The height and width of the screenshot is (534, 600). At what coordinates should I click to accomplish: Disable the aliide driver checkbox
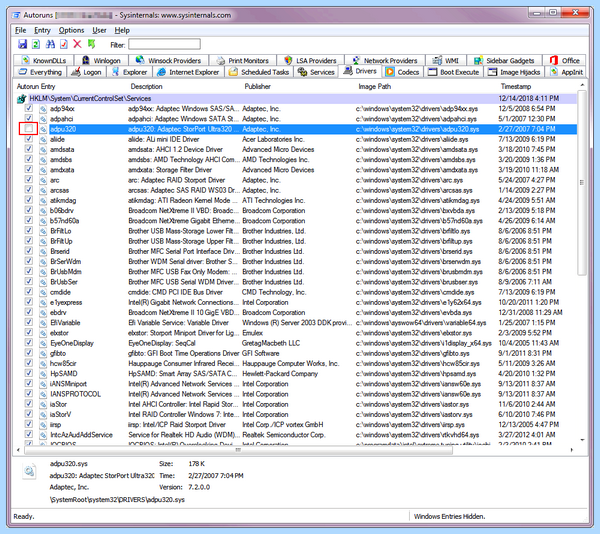click(29, 139)
